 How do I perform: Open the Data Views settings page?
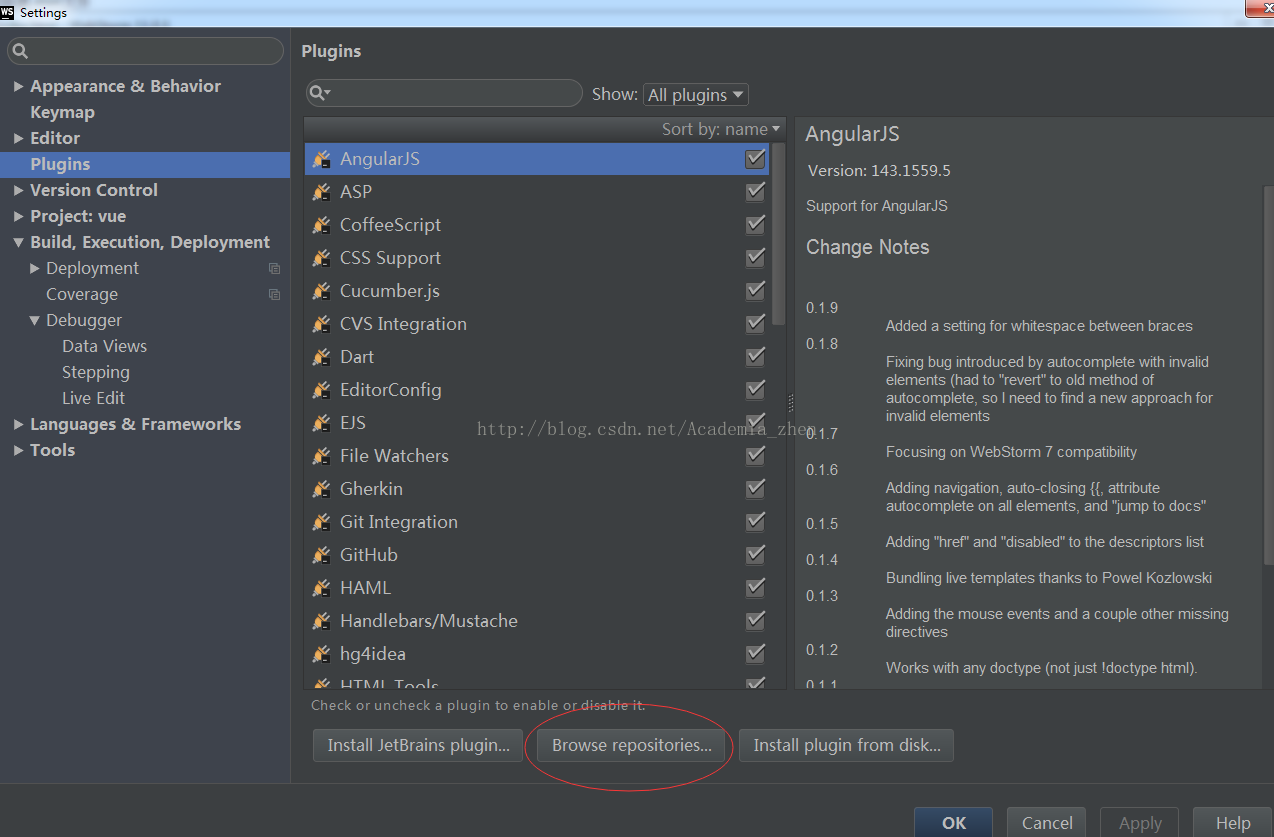click(104, 346)
